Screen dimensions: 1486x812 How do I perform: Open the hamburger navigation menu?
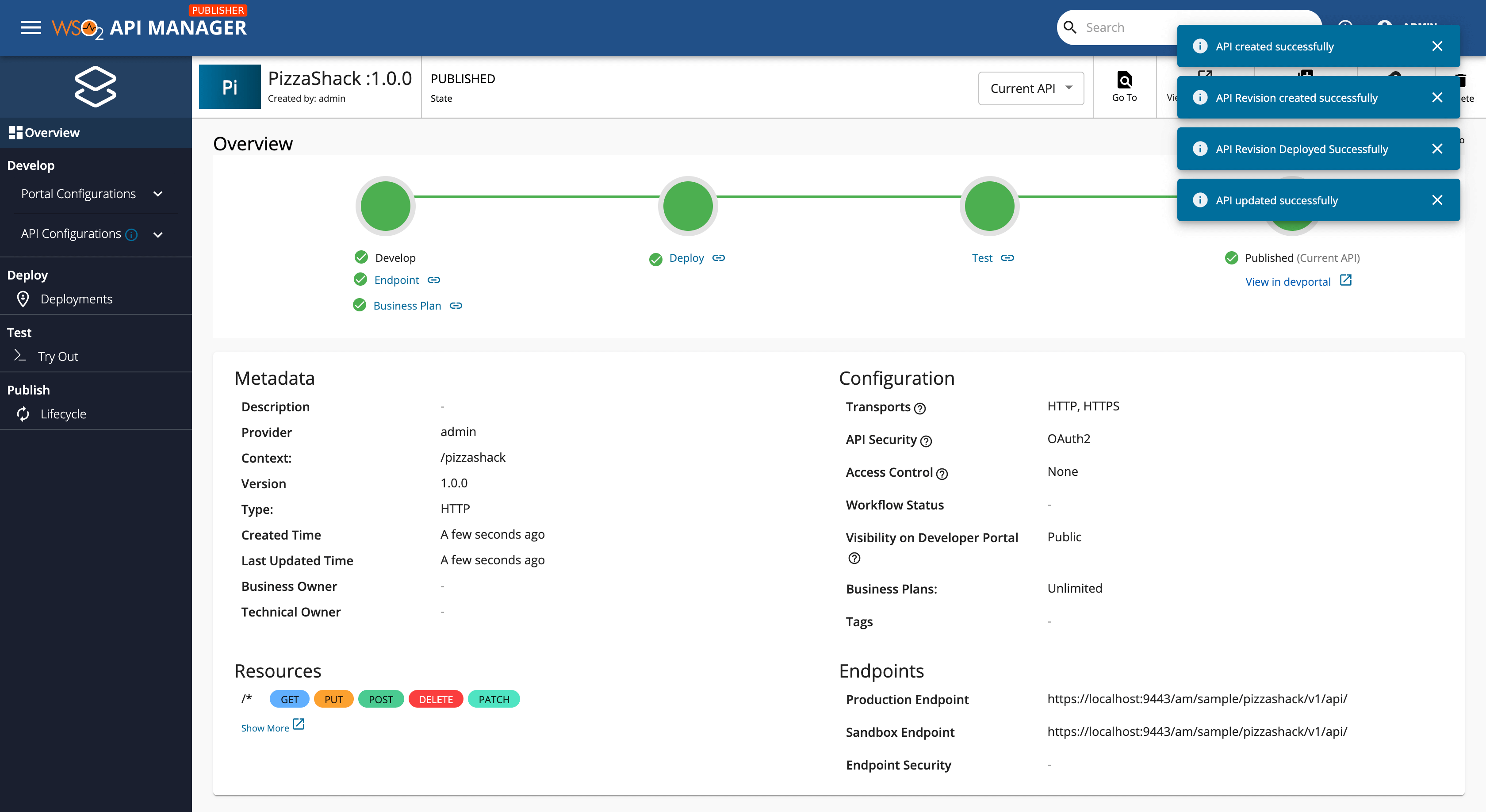pyautogui.click(x=31, y=27)
